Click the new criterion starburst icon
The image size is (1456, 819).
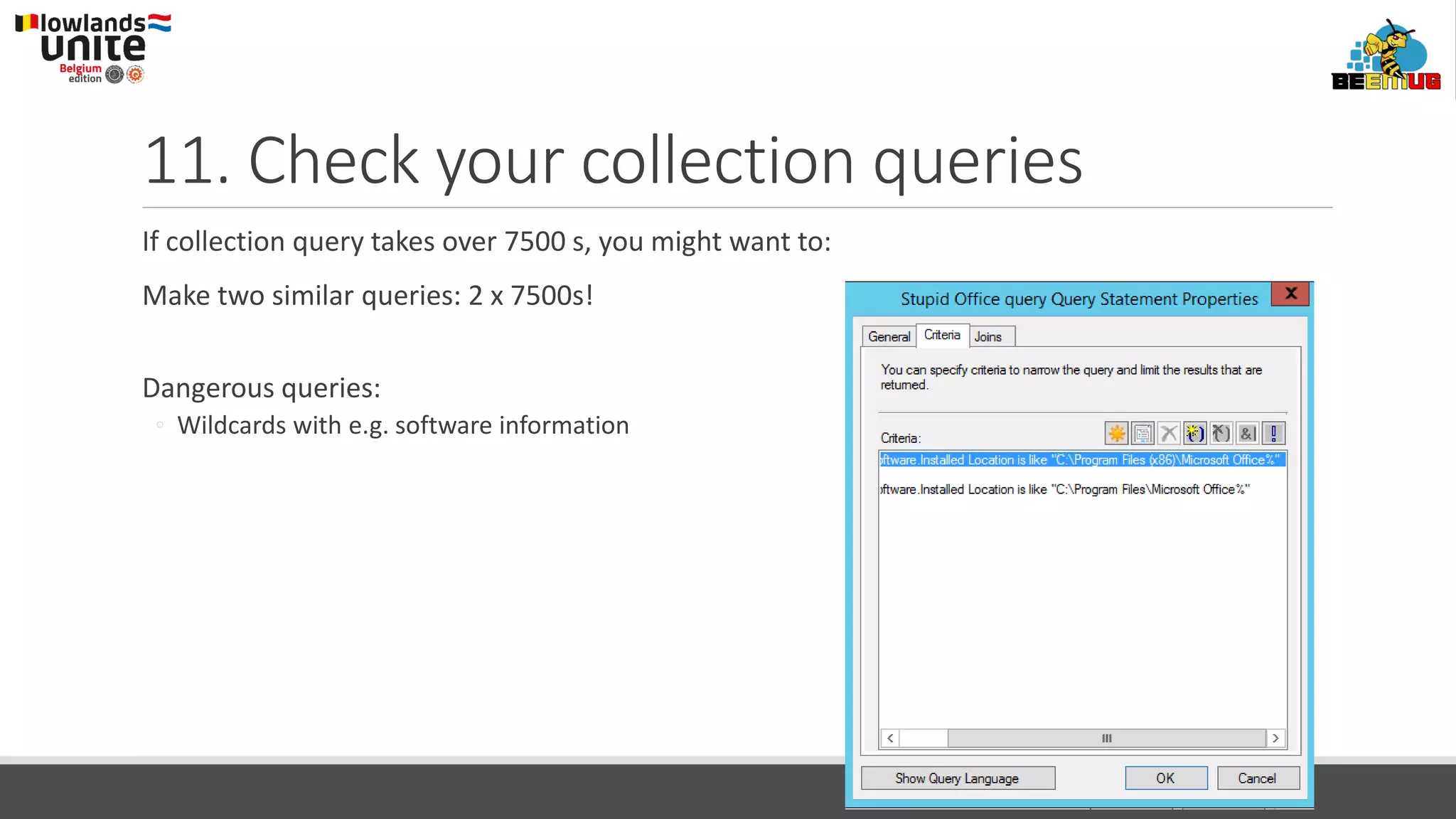[1116, 433]
